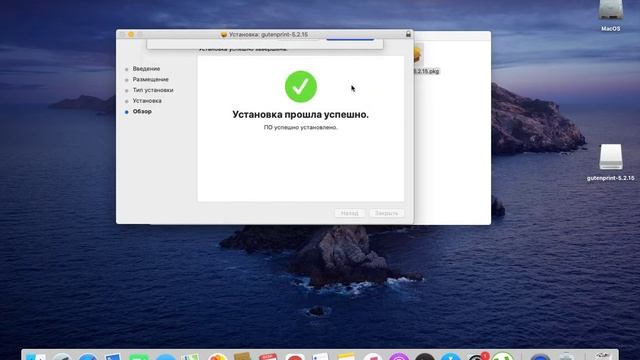
Task: Select the gutenprint-5.2.15 disk image on the desktop
Action: [611, 157]
